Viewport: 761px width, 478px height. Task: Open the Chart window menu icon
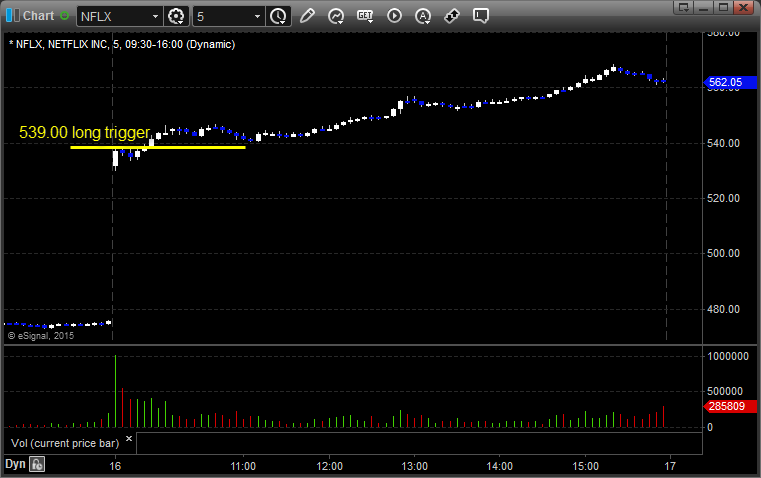point(11,16)
